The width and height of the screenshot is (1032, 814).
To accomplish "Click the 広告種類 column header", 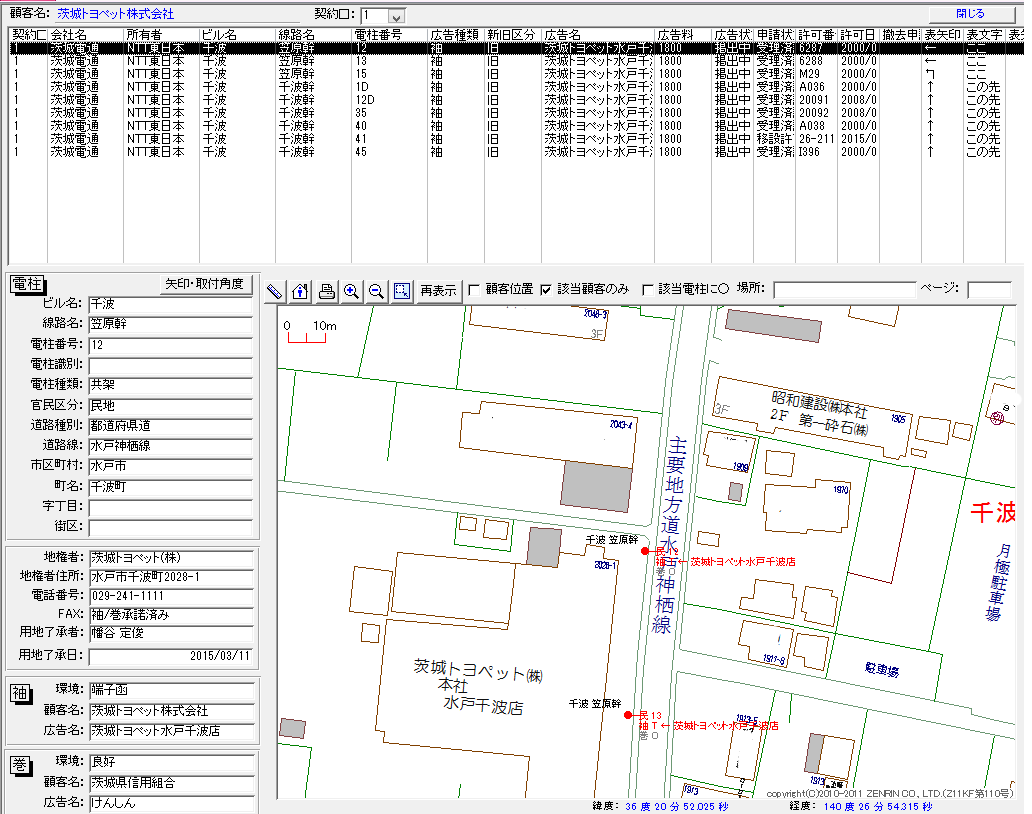I will (455, 35).
